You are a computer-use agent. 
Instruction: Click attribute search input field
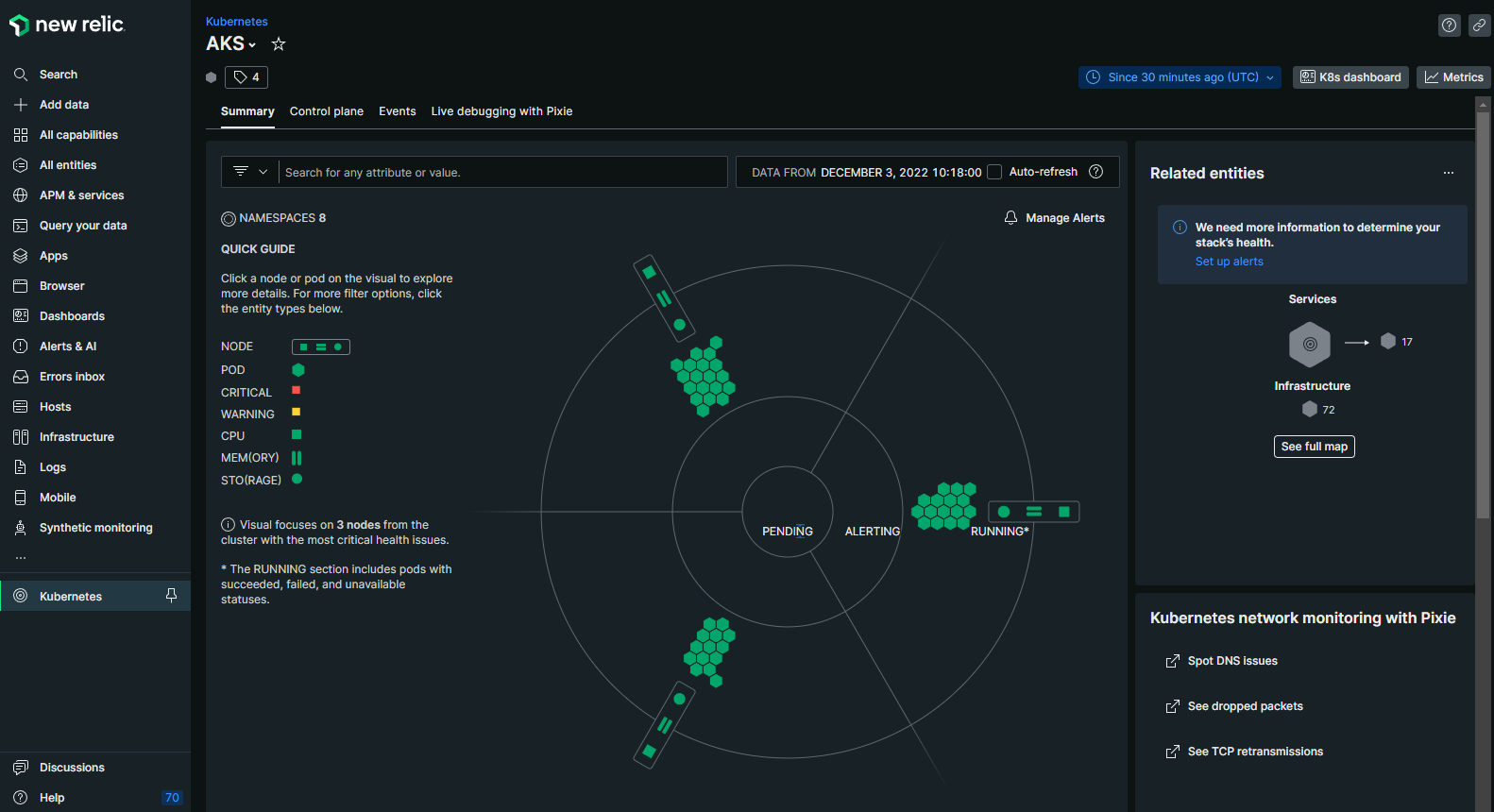click(504, 172)
